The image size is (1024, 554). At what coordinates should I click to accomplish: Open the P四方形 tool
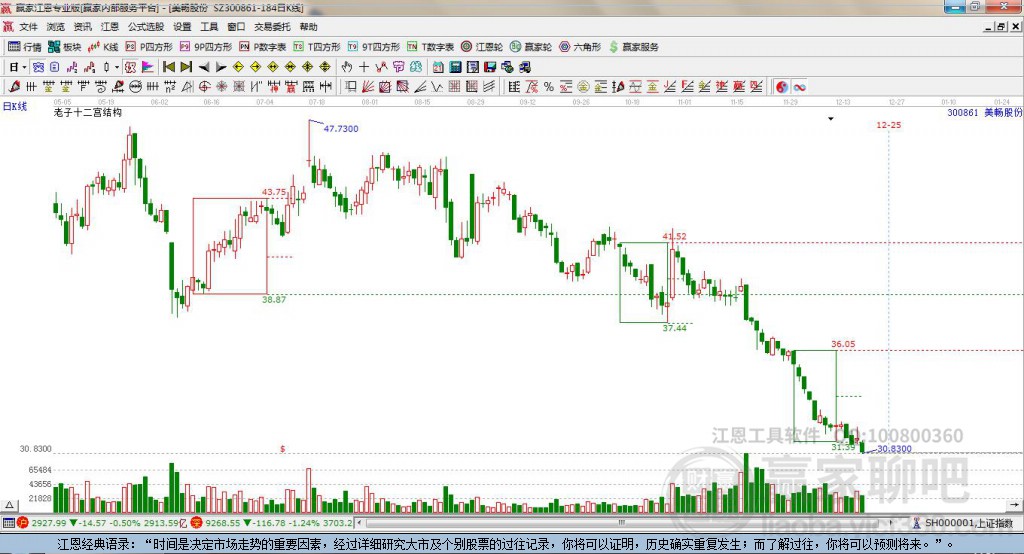[148, 47]
